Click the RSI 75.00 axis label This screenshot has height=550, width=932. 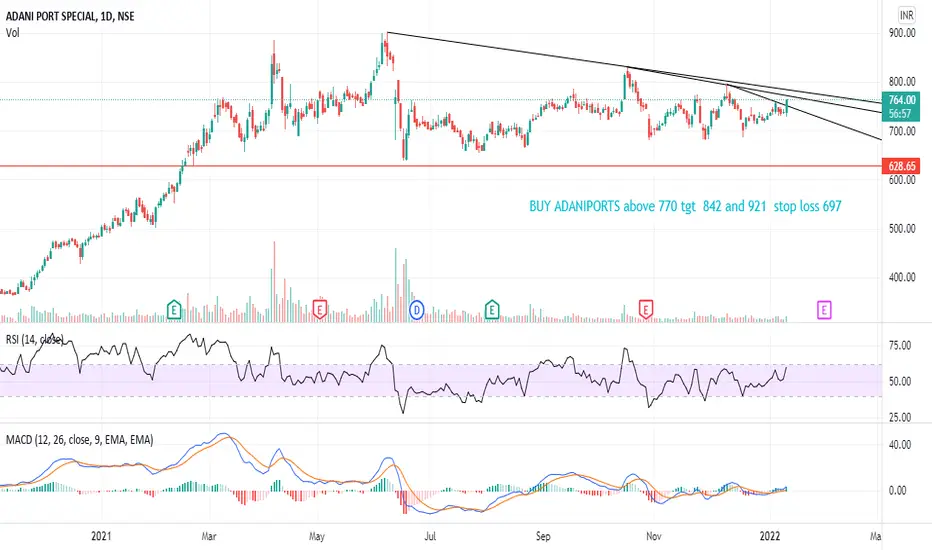click(x=900, y=345)
